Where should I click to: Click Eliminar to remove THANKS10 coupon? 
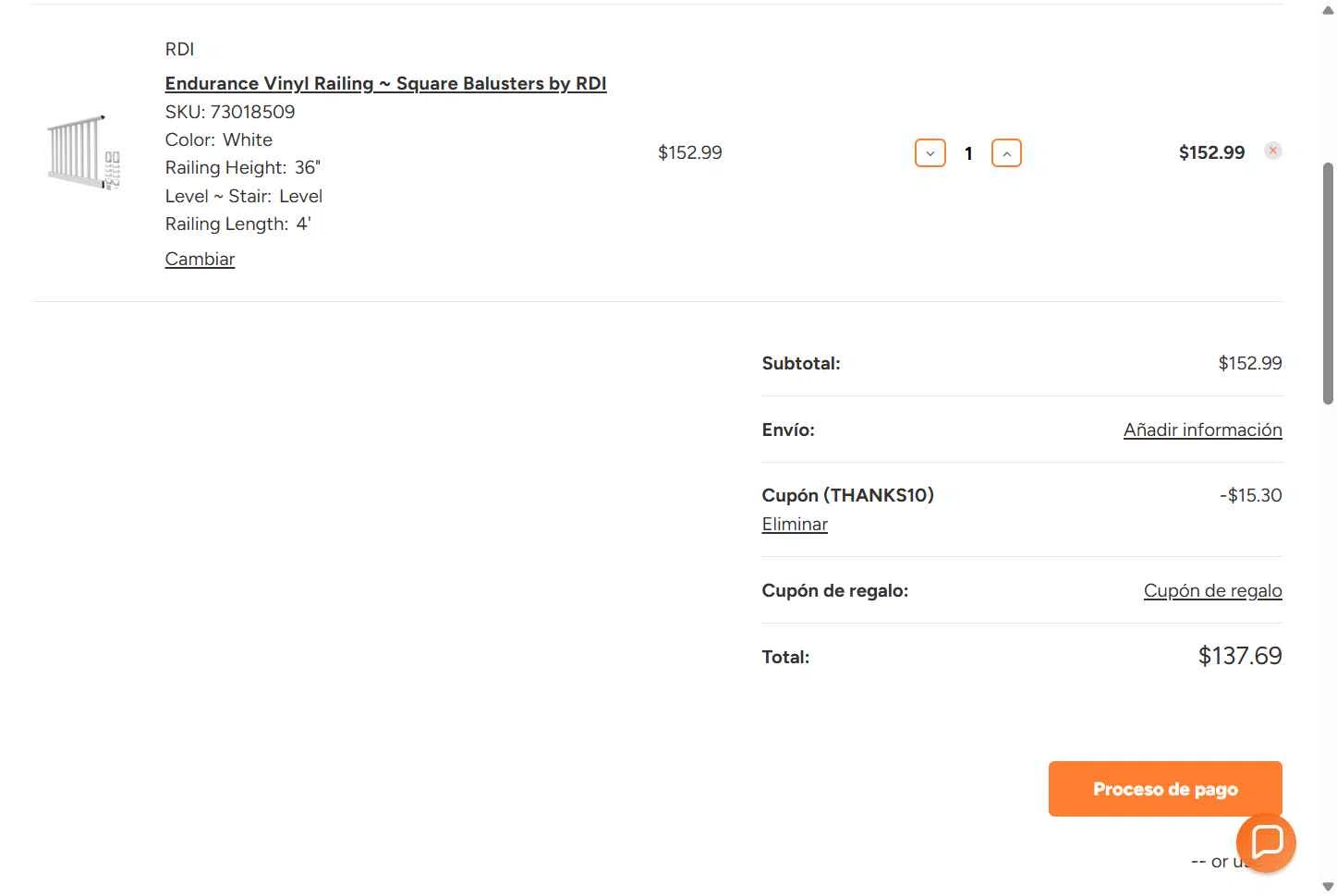795,524
